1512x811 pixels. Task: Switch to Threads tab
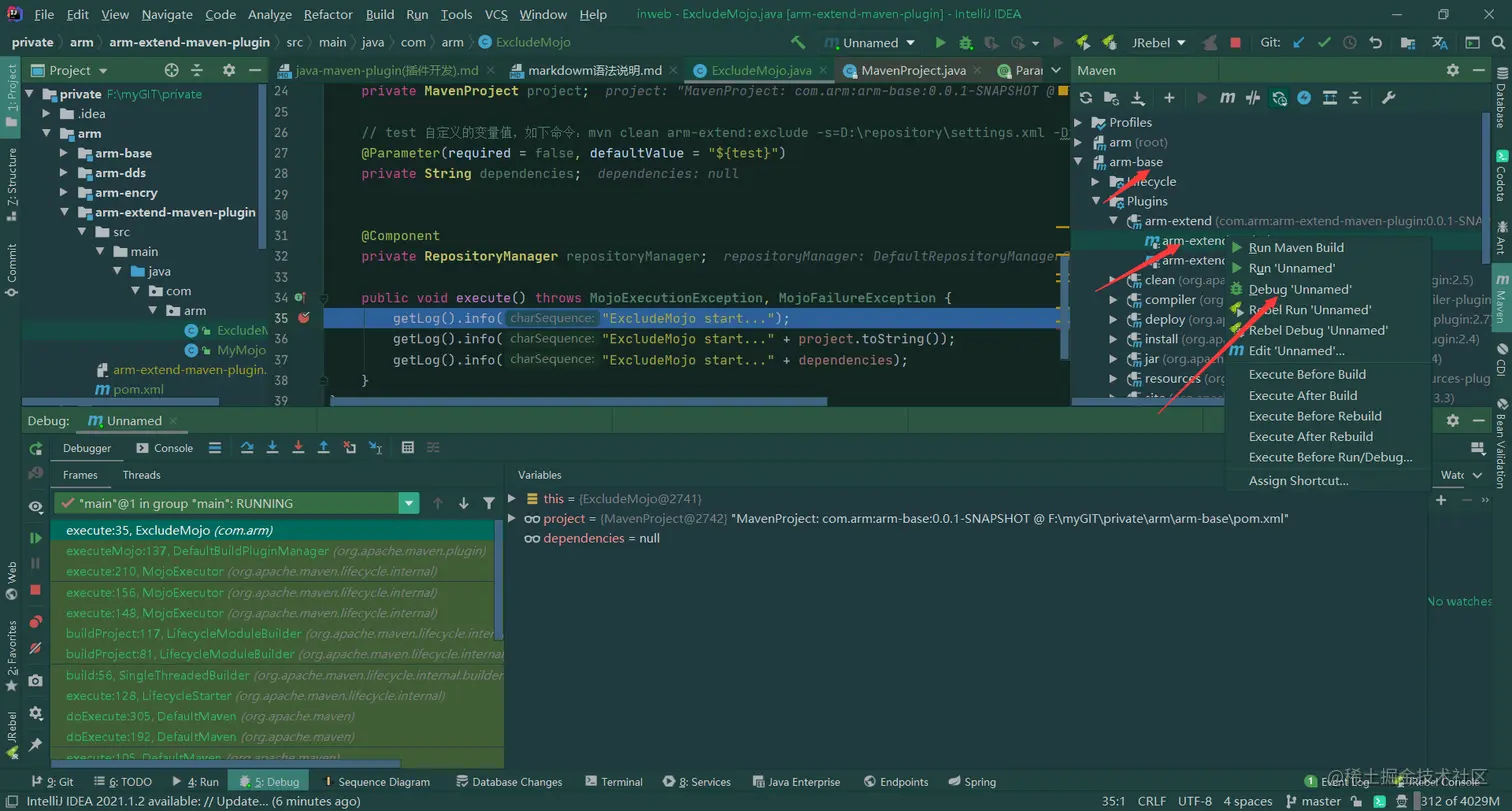click(141, 475)
